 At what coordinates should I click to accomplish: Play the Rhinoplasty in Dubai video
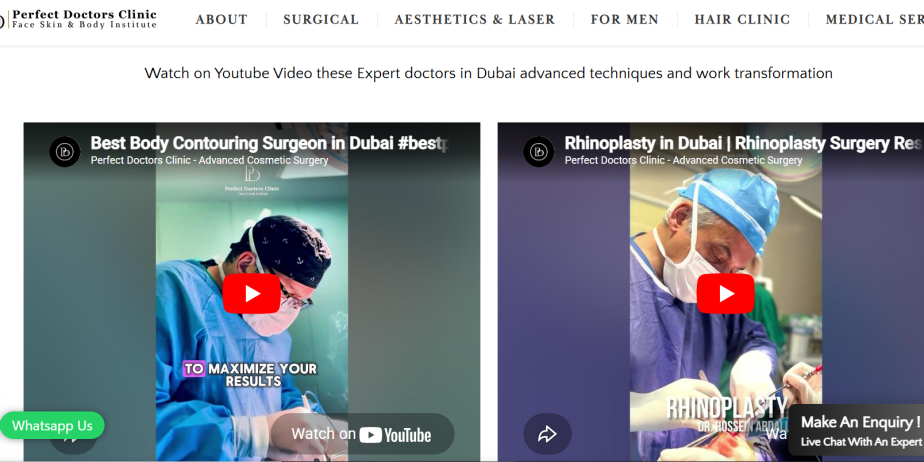725,293
